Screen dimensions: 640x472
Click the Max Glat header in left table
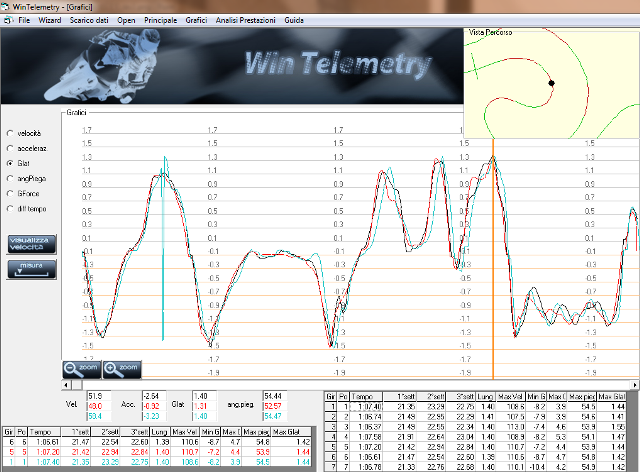coord(291,432)
